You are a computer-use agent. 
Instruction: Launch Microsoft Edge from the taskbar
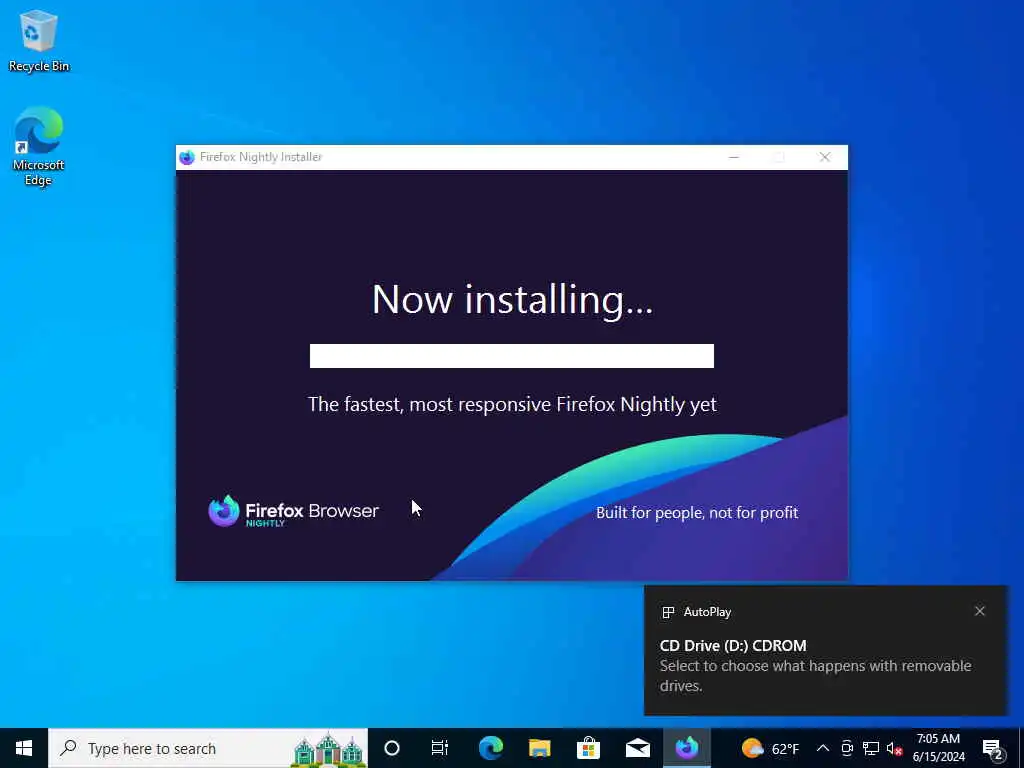(490, 748)
